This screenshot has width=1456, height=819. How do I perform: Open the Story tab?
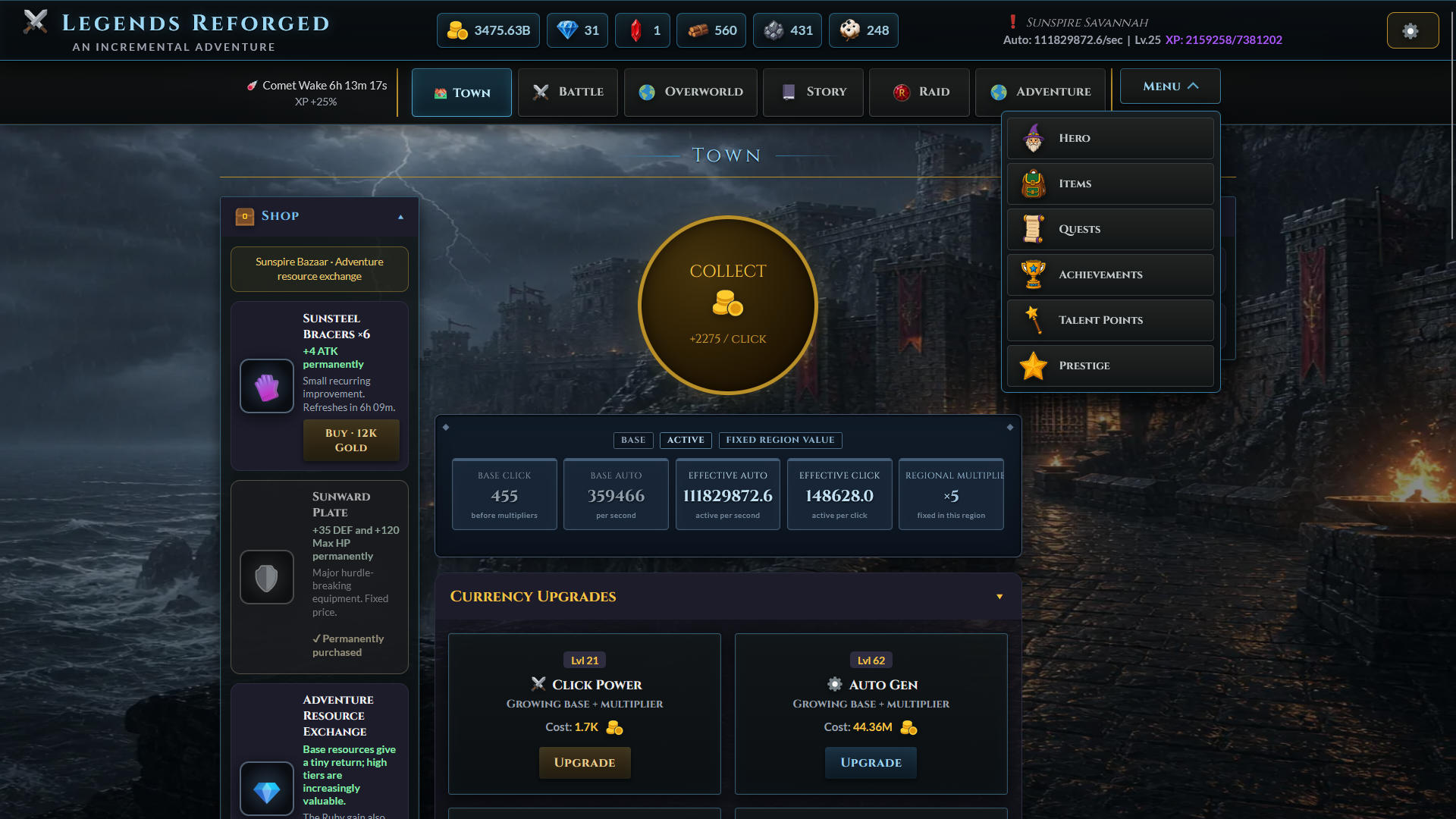coord(813,92)
